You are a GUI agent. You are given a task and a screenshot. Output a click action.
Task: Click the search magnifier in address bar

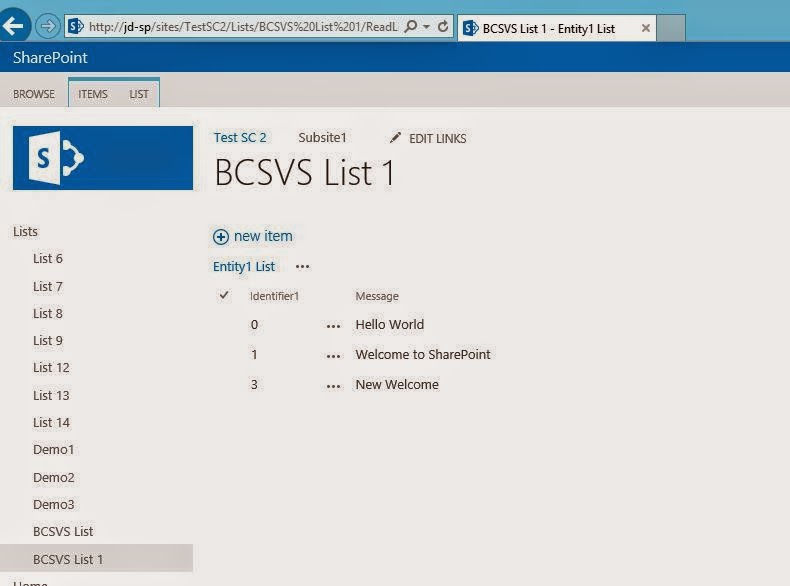click(411, 26)
